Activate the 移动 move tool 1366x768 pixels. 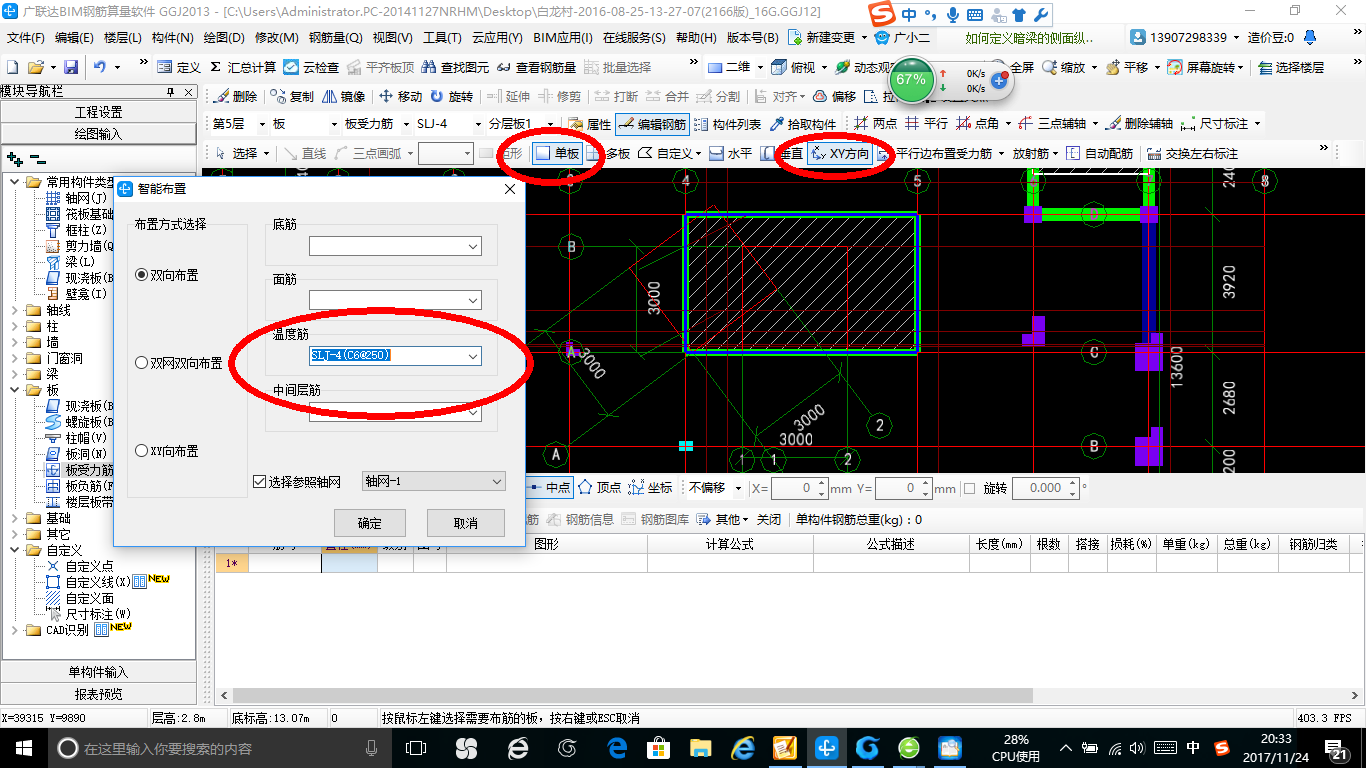coord(401,97)
